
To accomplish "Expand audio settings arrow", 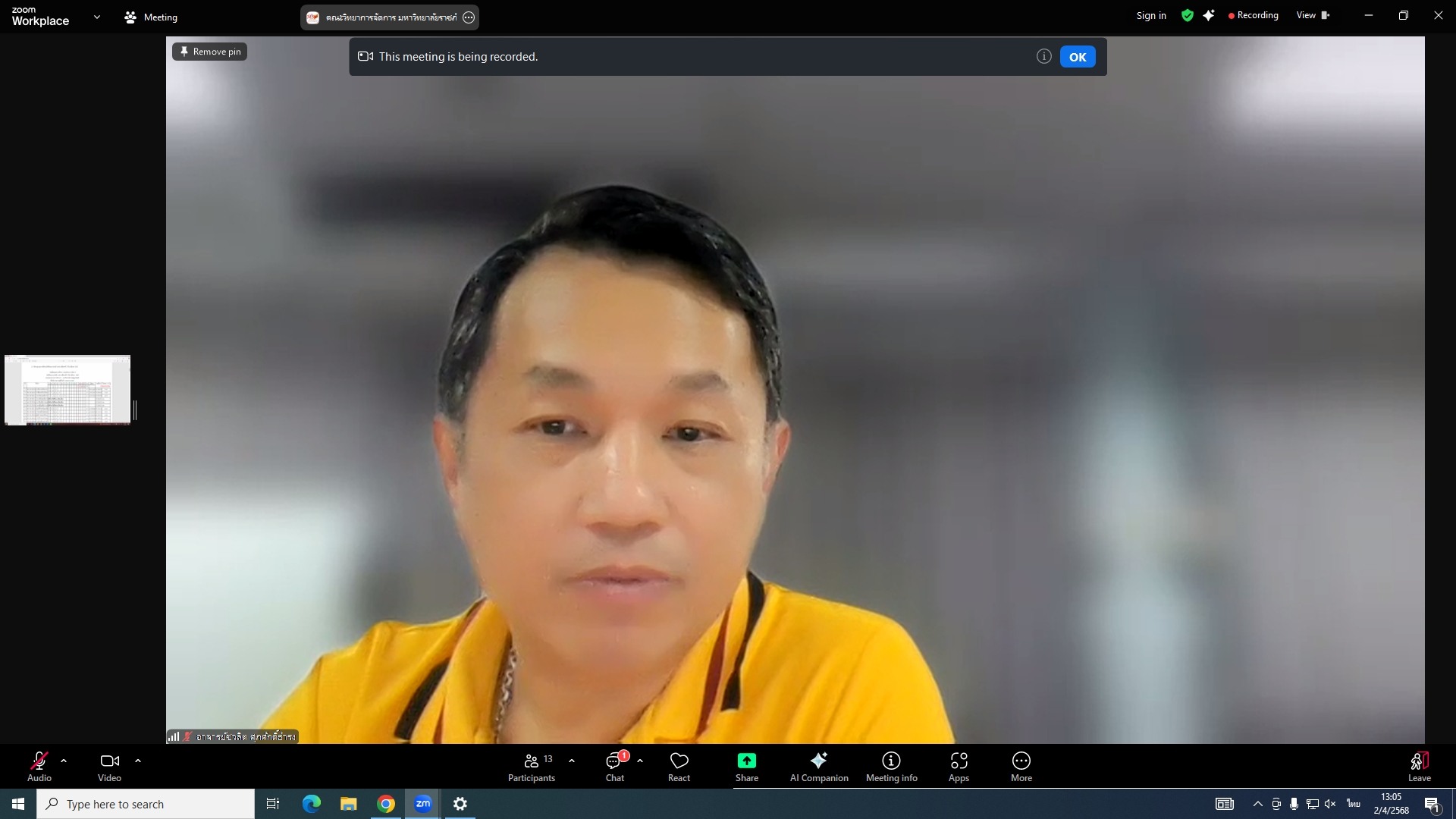I will 64,760.
